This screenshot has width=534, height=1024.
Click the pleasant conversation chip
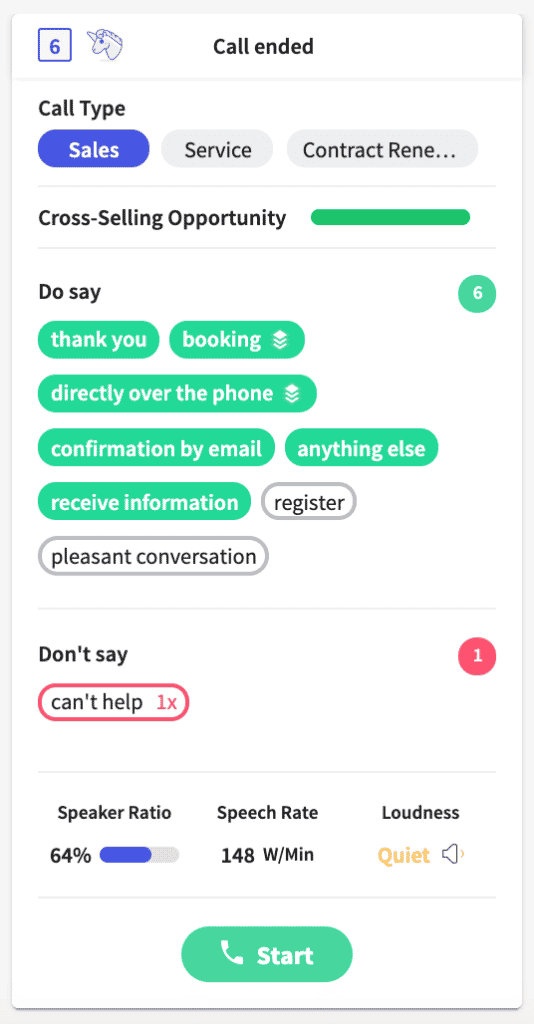pyautogui.click(x=153, y=556)
